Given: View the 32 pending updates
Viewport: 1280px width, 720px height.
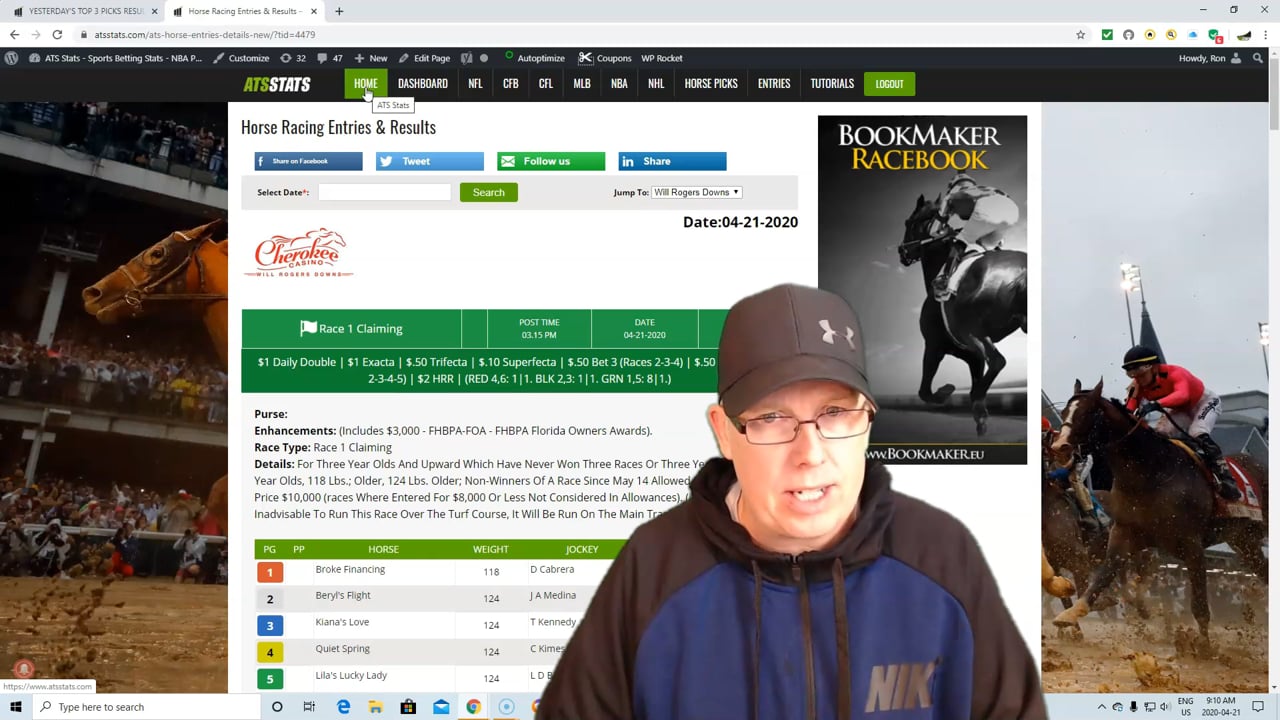Looking at the screenshot, I should pyautogui.click(x=293, y=58).
